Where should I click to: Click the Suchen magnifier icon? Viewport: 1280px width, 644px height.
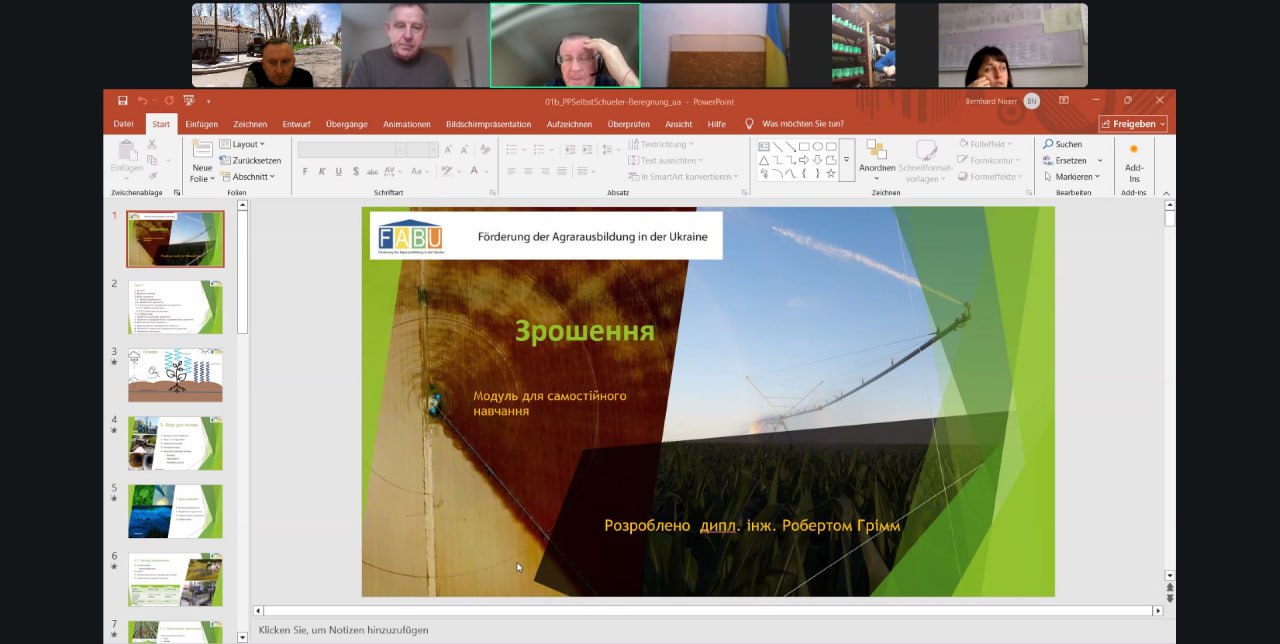click(x=1049, y=144)
